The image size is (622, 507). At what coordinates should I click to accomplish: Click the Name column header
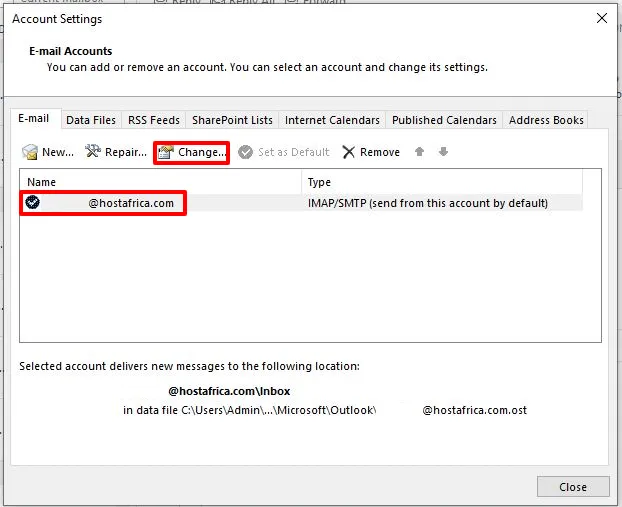coord(161,182)
